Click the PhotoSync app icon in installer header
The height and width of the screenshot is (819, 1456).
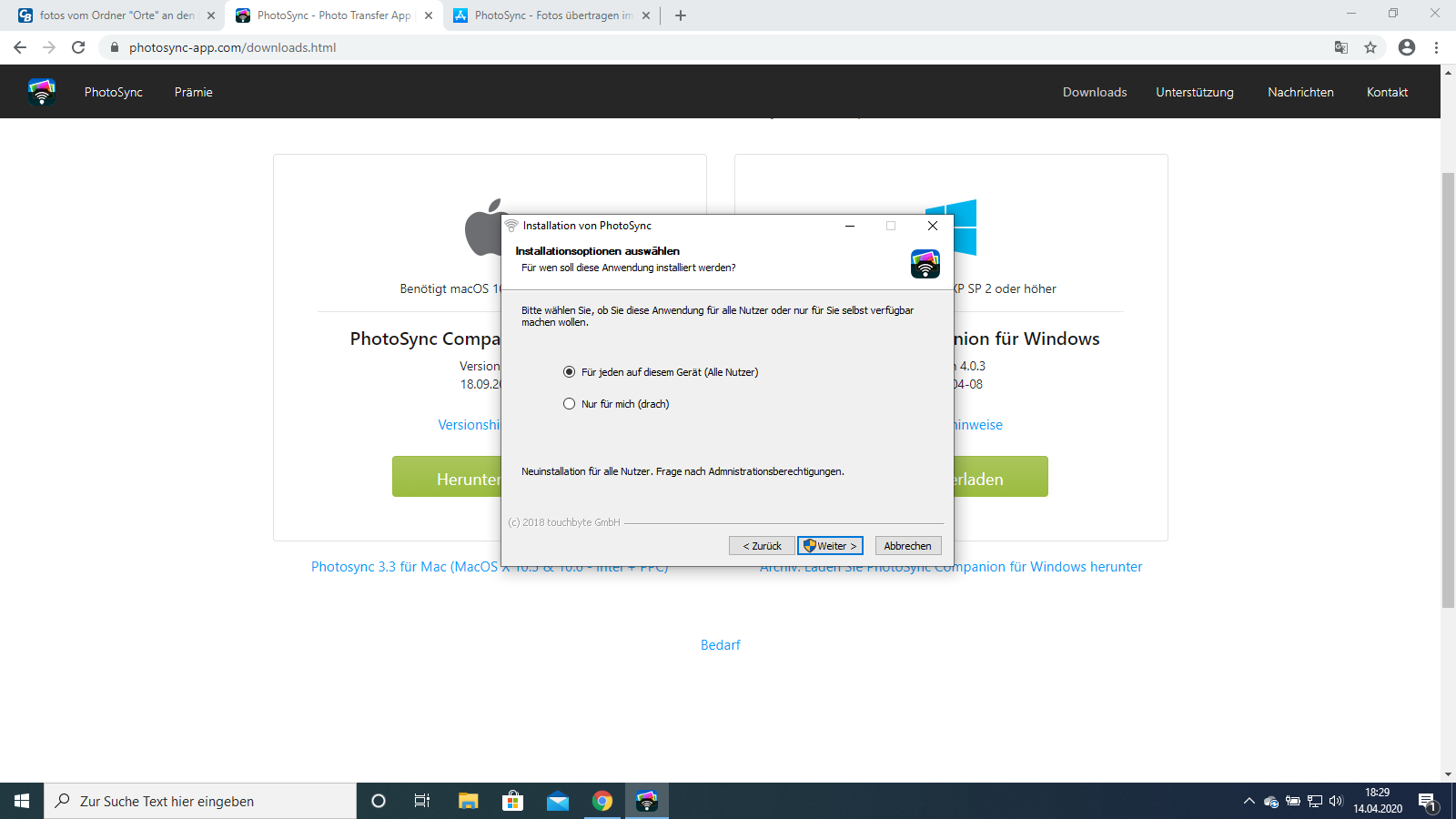[x=925, y=264]
